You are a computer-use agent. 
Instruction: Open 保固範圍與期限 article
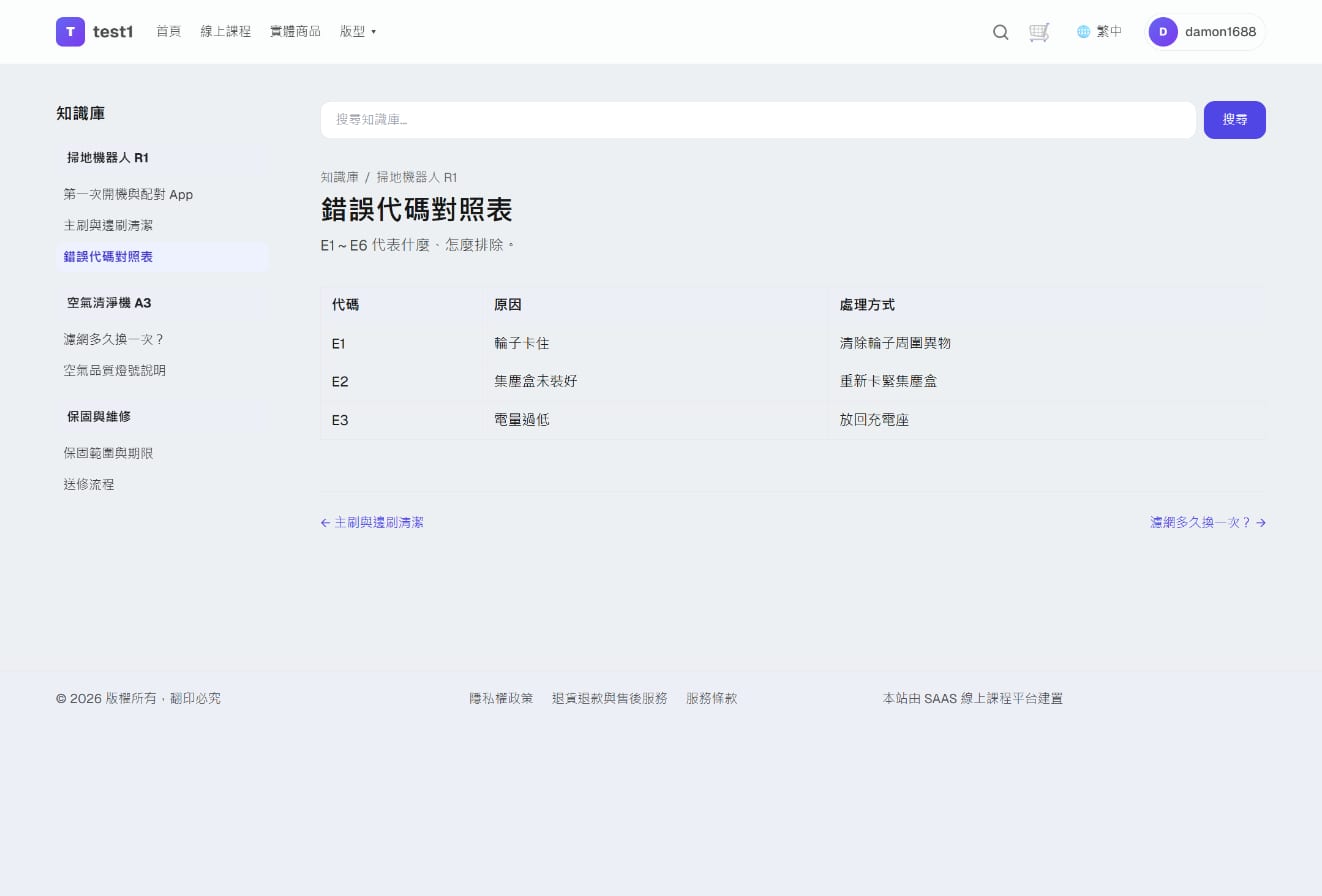pyautogui.click(x=108, y=454)
